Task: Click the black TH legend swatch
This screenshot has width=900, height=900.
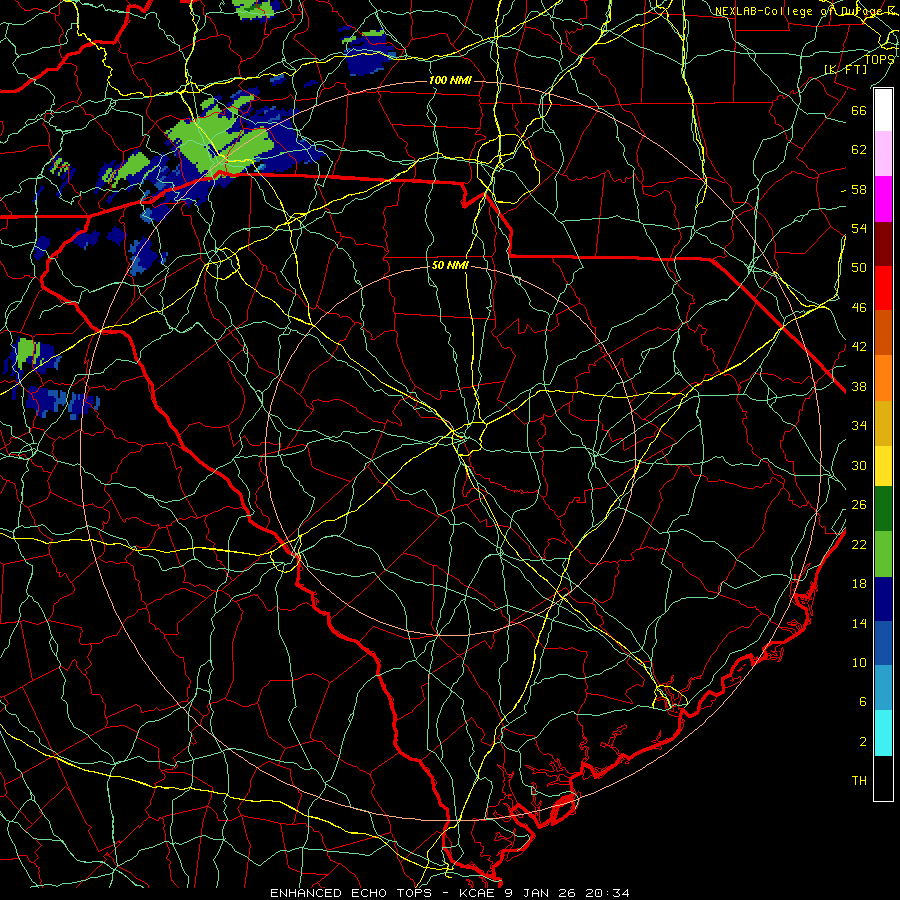Action: point(883,778)
